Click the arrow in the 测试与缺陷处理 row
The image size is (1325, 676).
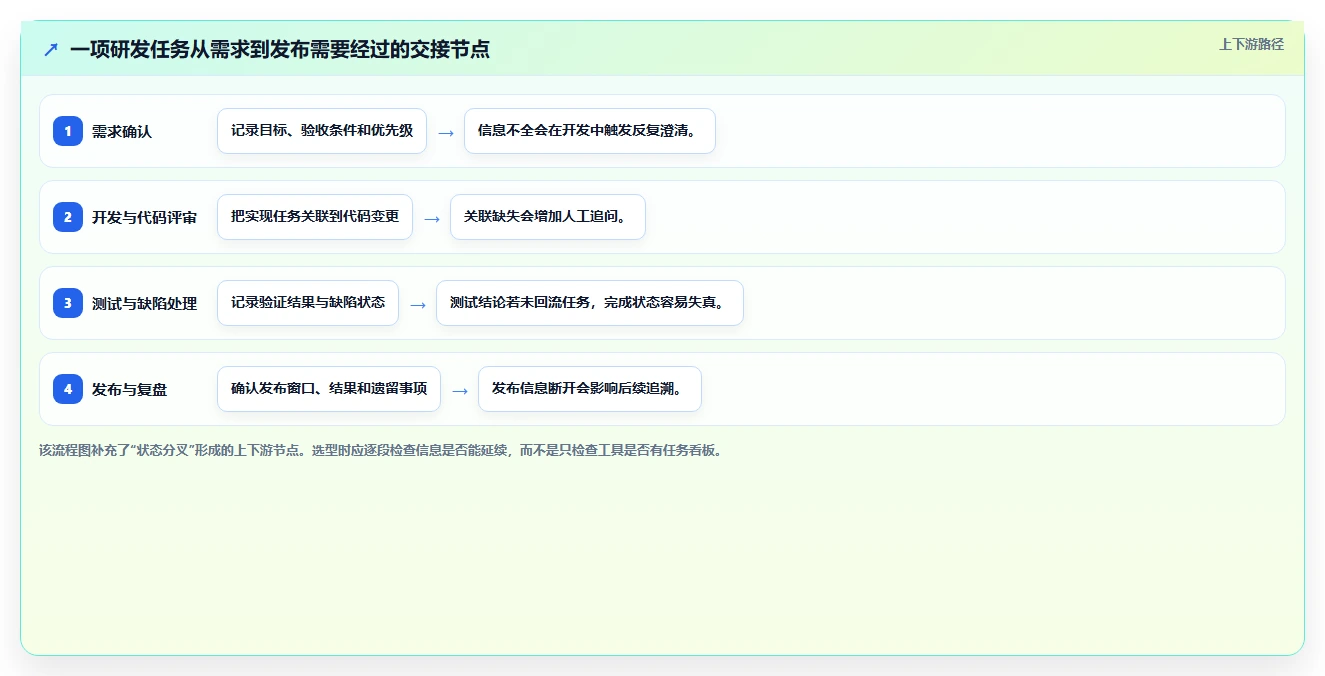click(x=418, y=304)
